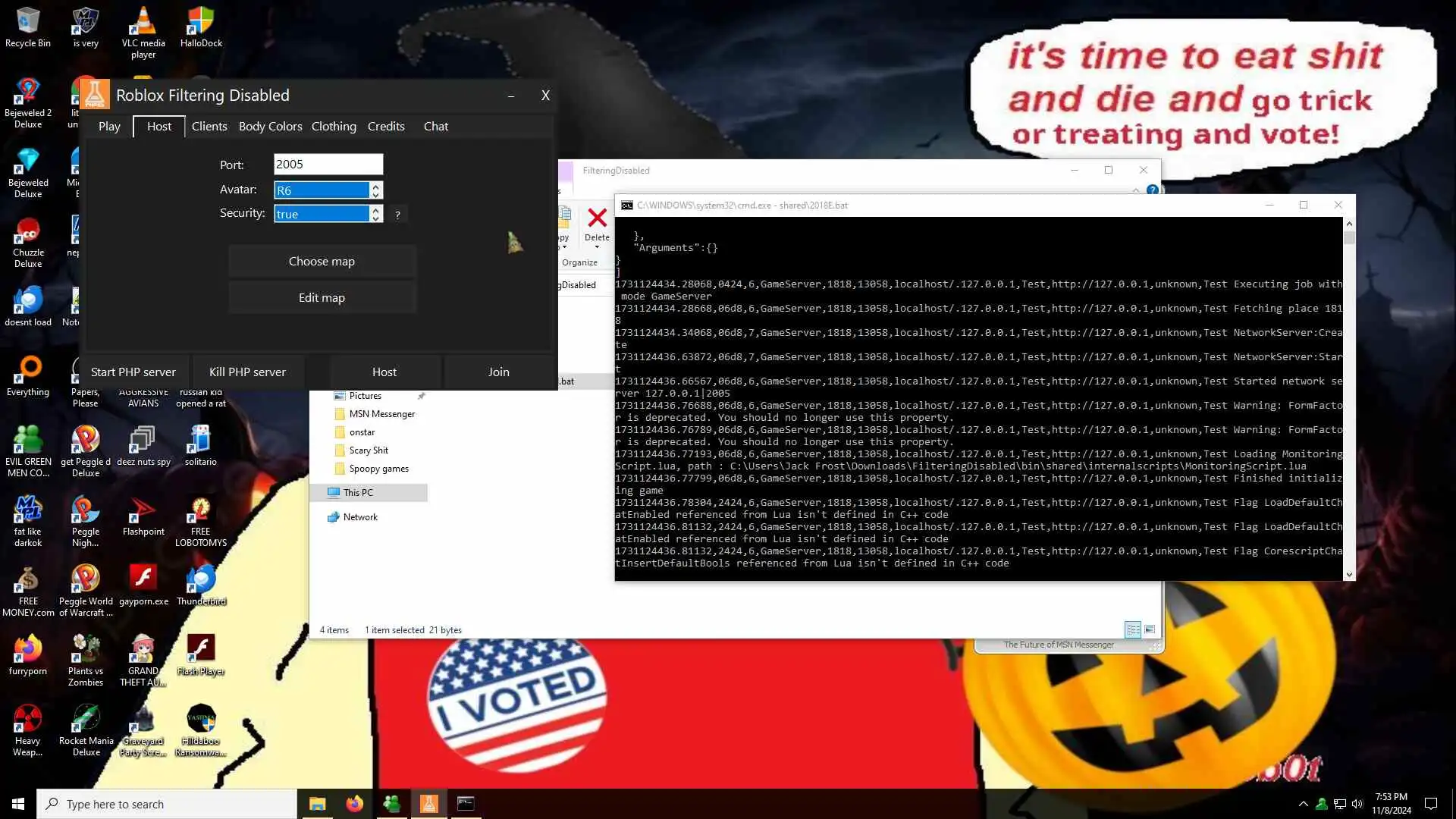Click Start PHP server button
This screenshot has width=1456, height=819.
[133, 372]
